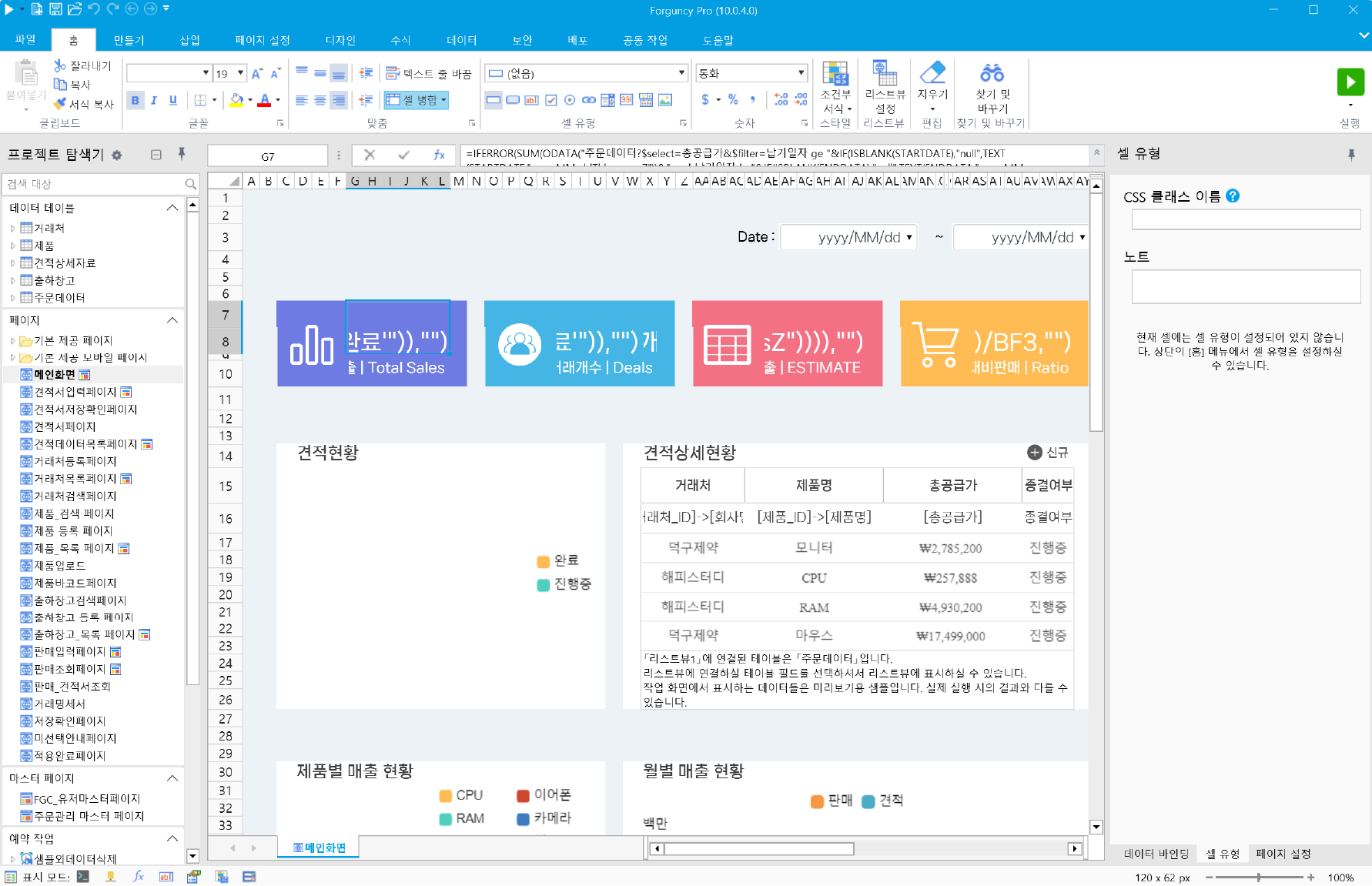Toggle center horizontal alignment
The height and width of the screenshot is (886, 1372).
[x=320, y=100]
